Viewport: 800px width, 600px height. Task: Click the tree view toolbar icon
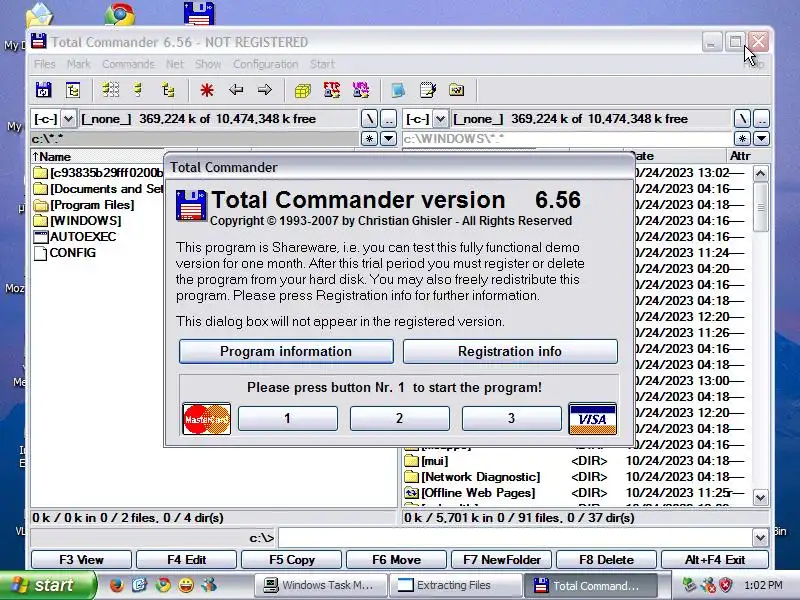pyautogui.click(x=168, y=90)
